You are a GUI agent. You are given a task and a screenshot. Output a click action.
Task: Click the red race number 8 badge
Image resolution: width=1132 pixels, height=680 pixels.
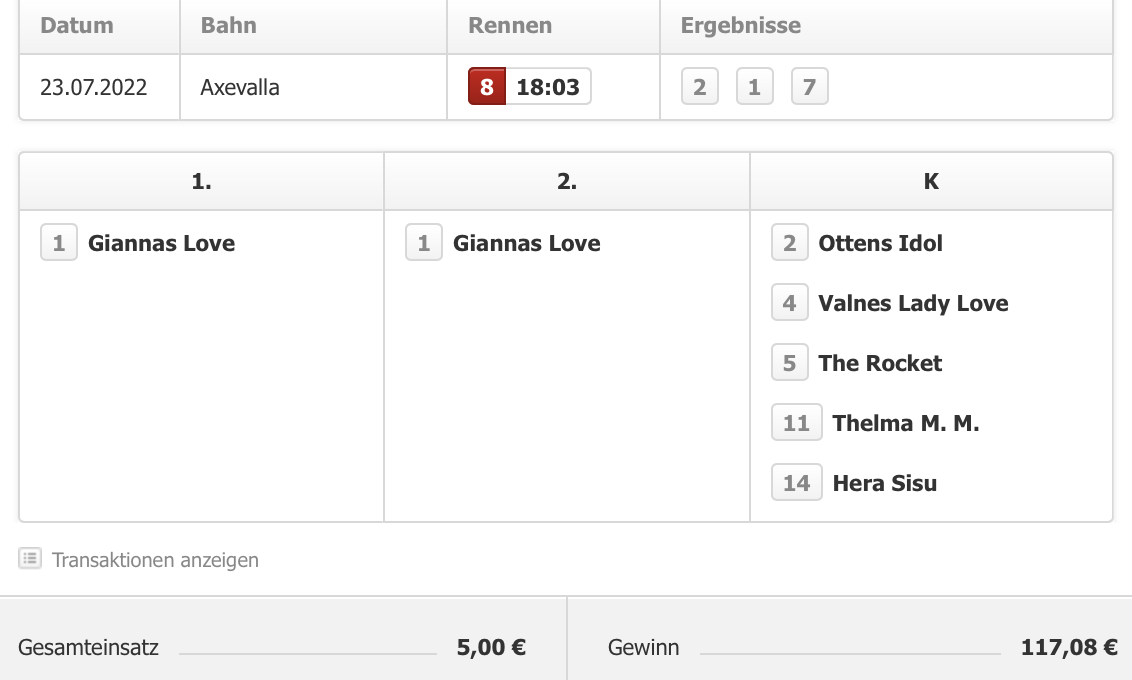pyautogui.click(x=487, y=87)
